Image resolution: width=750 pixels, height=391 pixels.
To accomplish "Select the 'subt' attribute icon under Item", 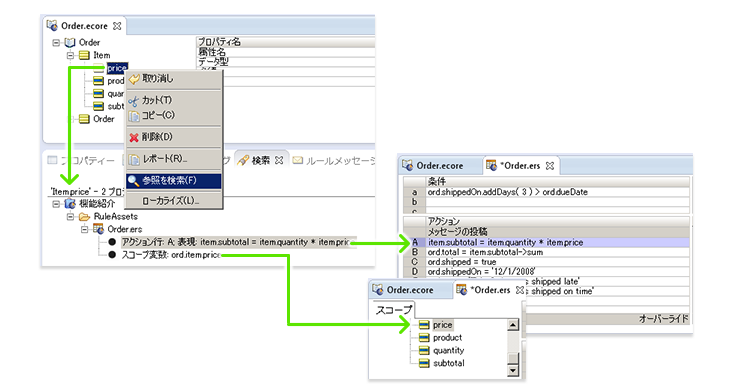I will (x=99, y=106).
